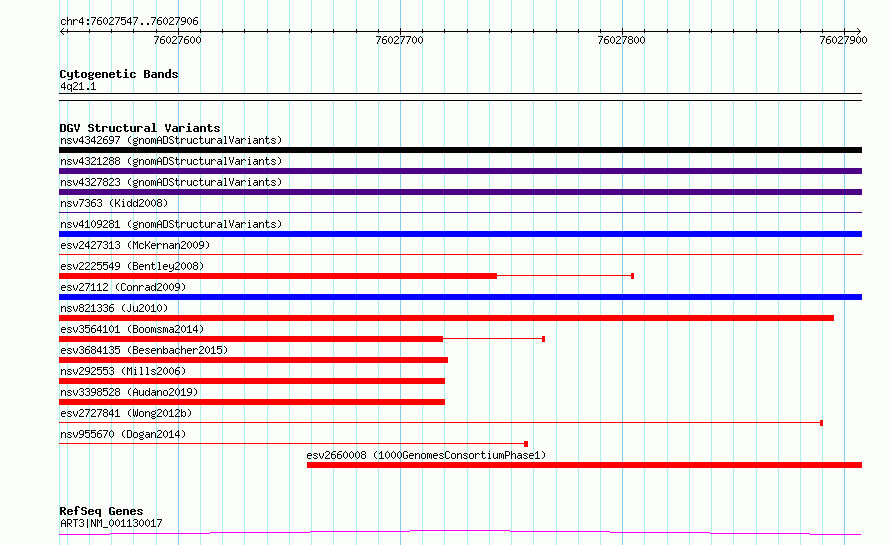Click esv2660008 (1000GenomesConsortiumPhase1) label

pos(426,455)
